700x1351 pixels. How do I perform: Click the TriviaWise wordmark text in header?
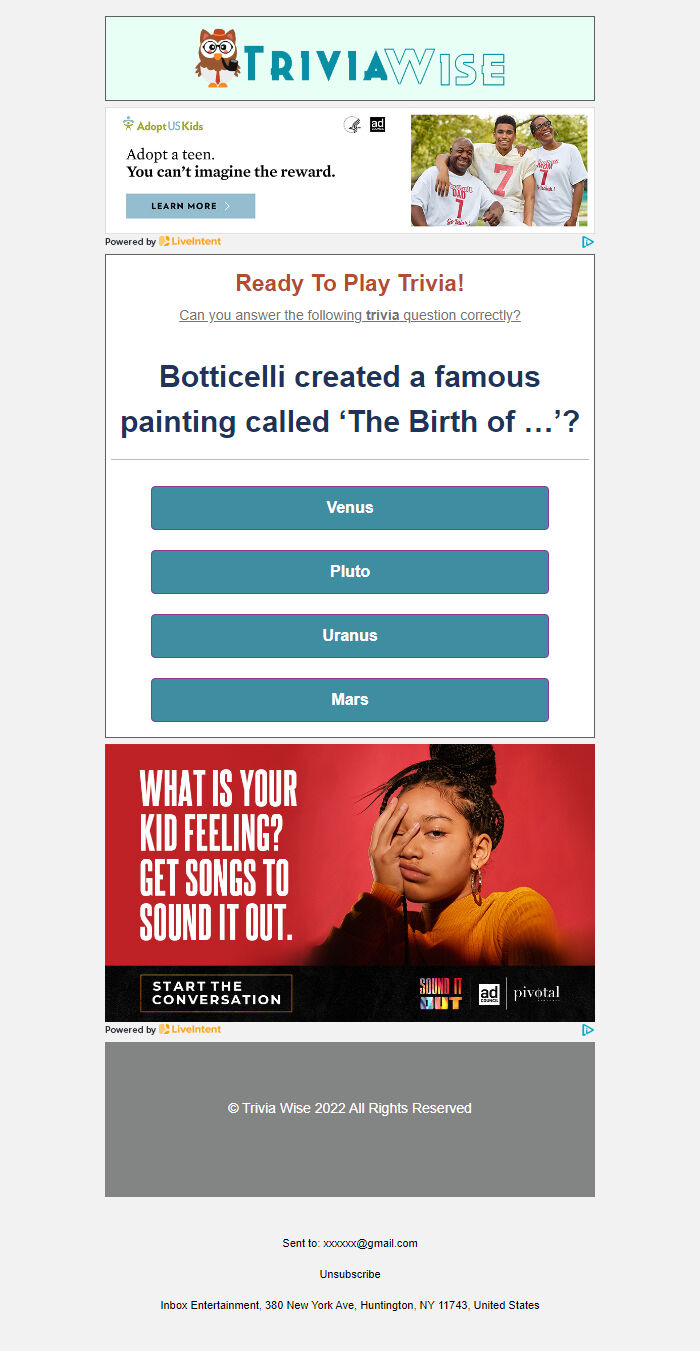374,66
